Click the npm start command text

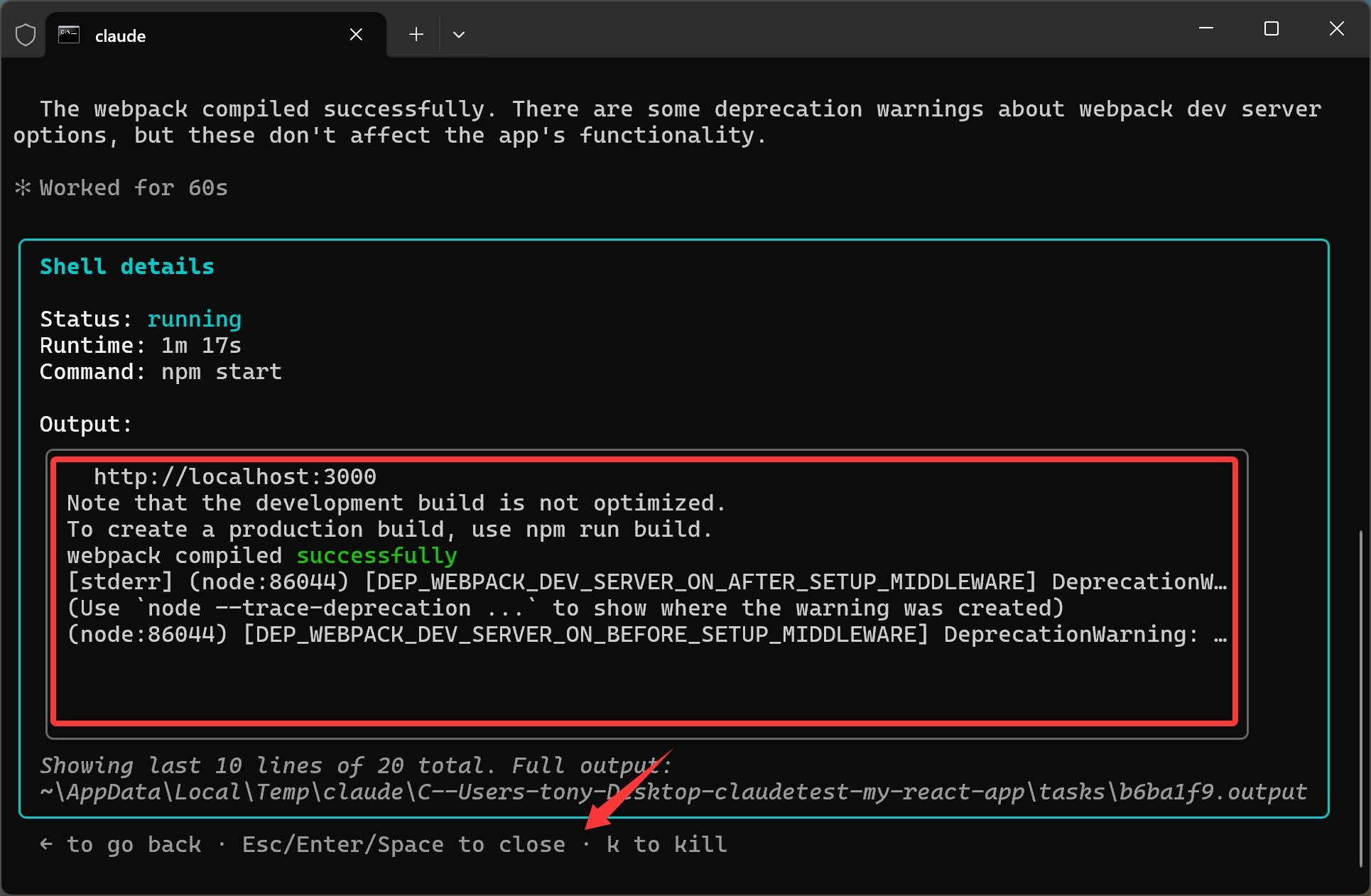click(x=221, y=372)
